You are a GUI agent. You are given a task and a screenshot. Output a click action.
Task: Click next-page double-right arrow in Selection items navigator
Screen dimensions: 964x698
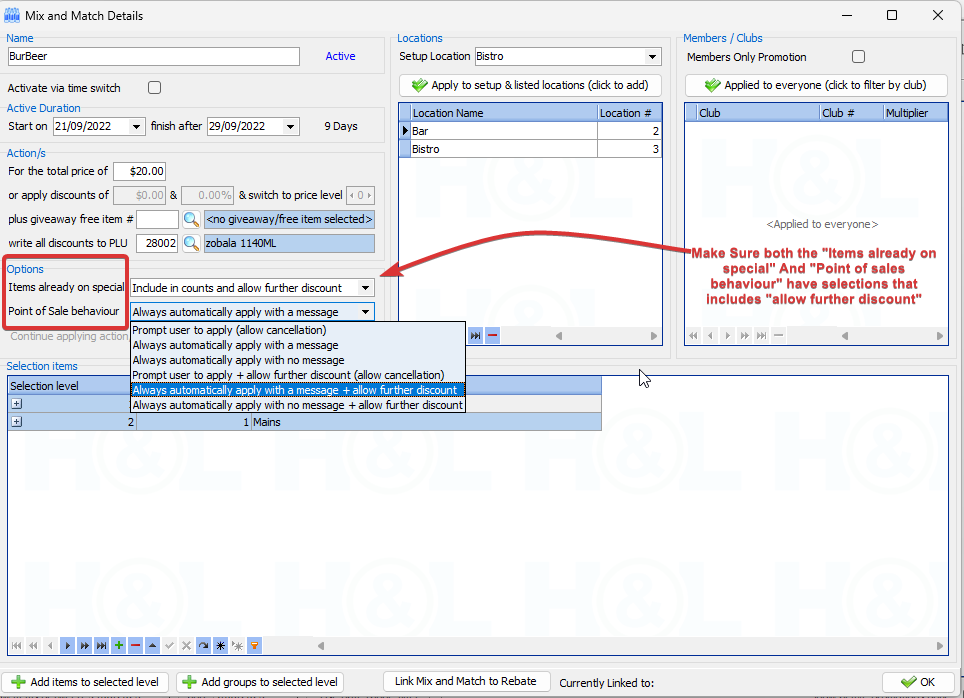click(x=85, y=646)
